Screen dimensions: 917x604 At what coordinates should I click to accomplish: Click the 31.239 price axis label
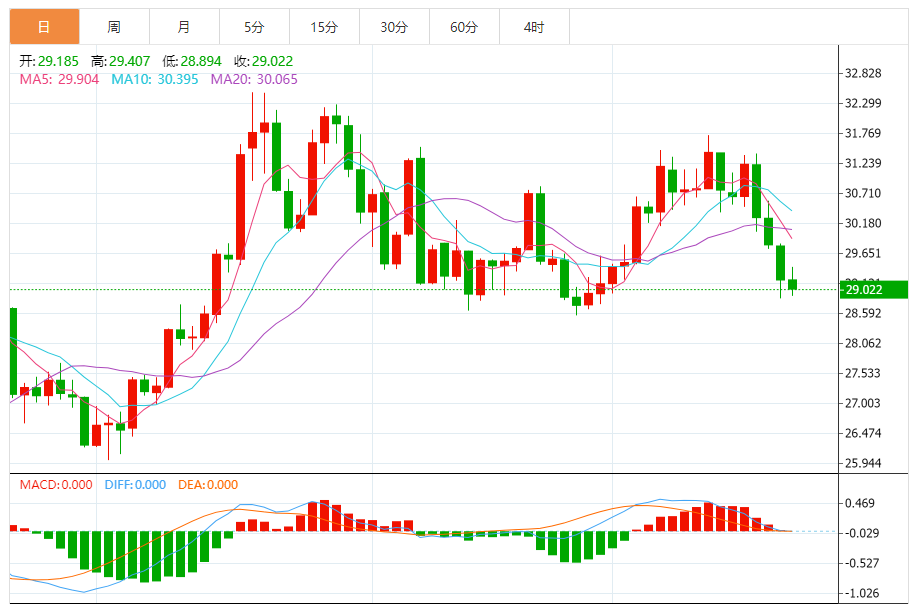click(863, 163)
